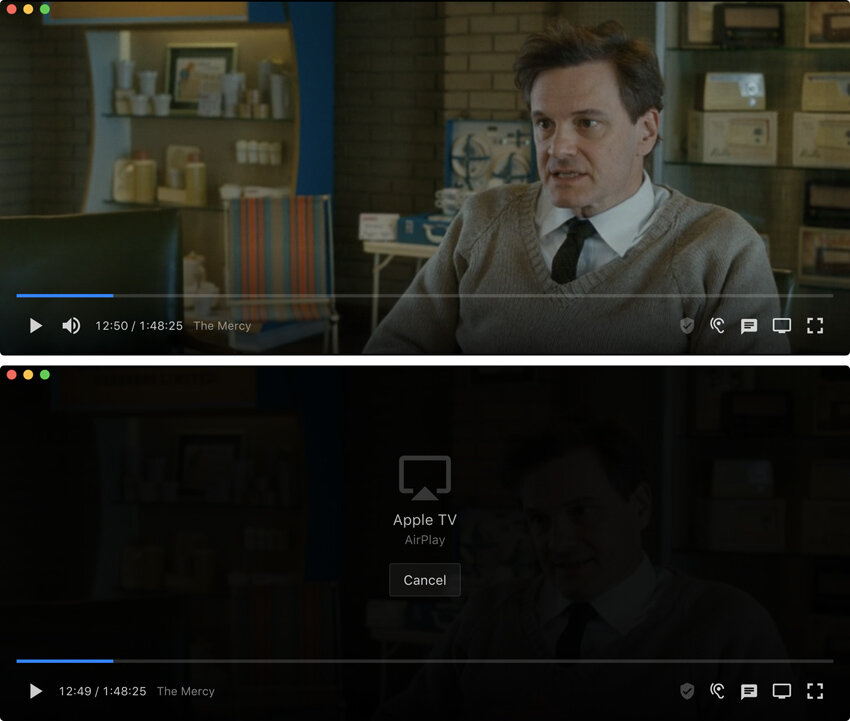Play the video in the bottom window
The image size is (850, 721).
pyautogui.click(x=36, y=691)
